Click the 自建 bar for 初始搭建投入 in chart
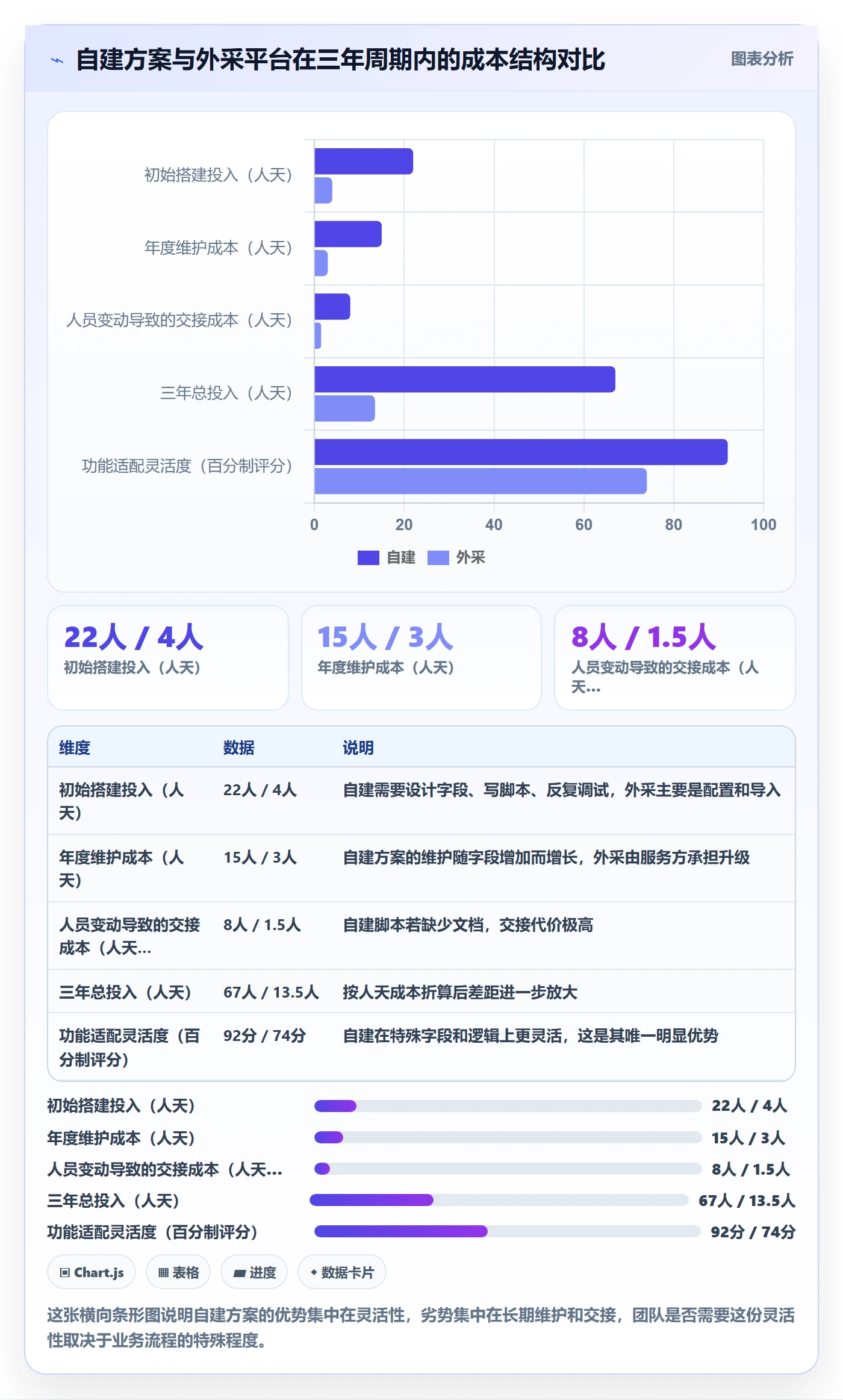This screenshot has height=1400, width=843. tap(364, 161)
